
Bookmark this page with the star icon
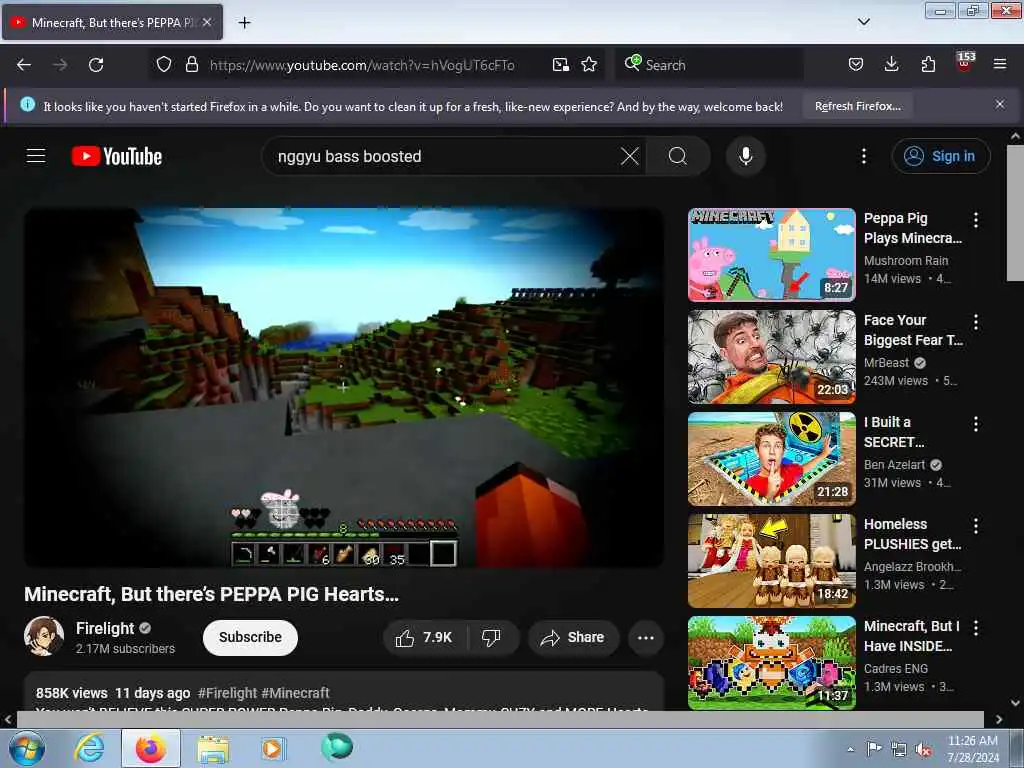tap(589, 65)
